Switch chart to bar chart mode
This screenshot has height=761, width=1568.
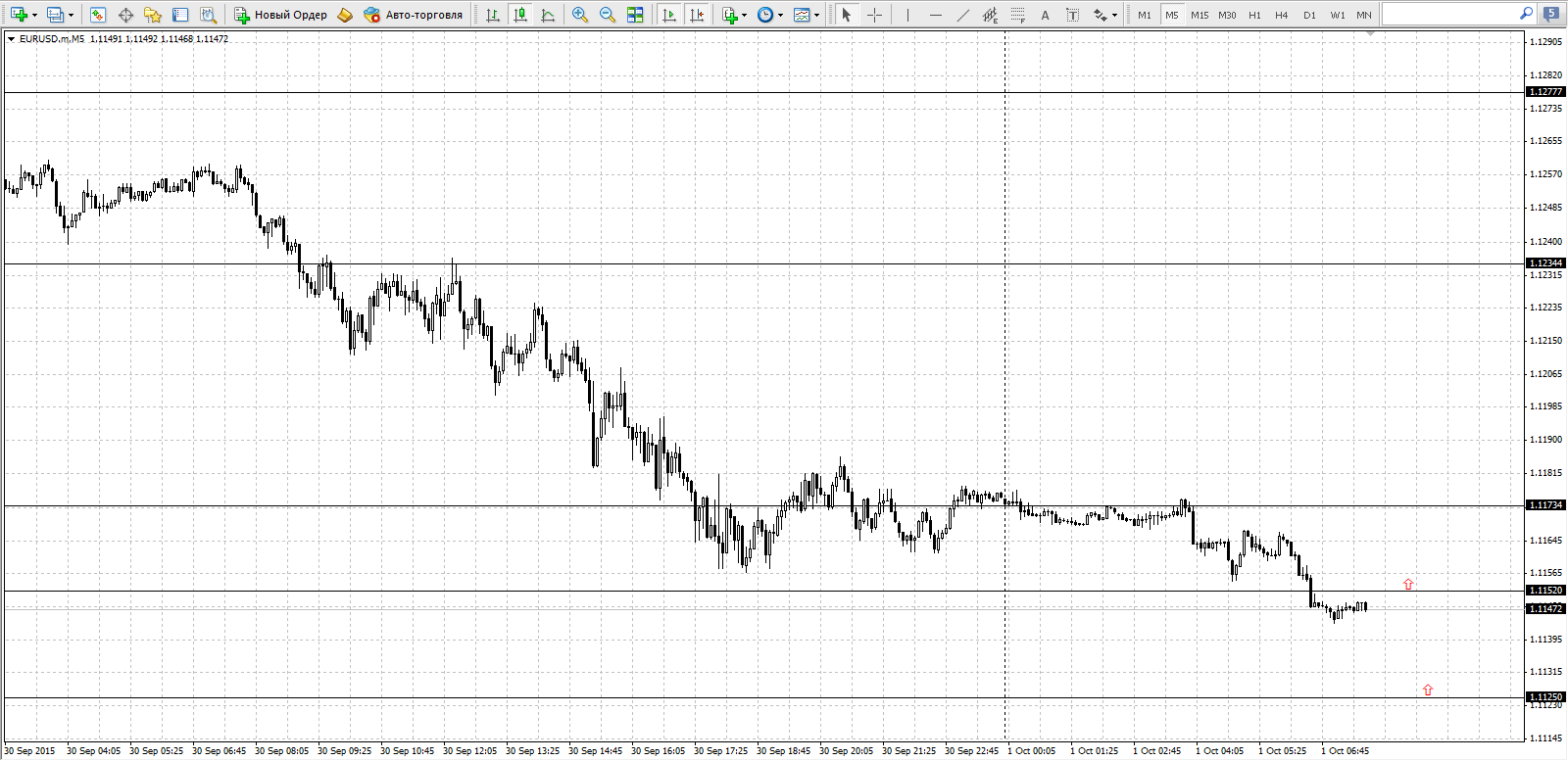(493, 15)
